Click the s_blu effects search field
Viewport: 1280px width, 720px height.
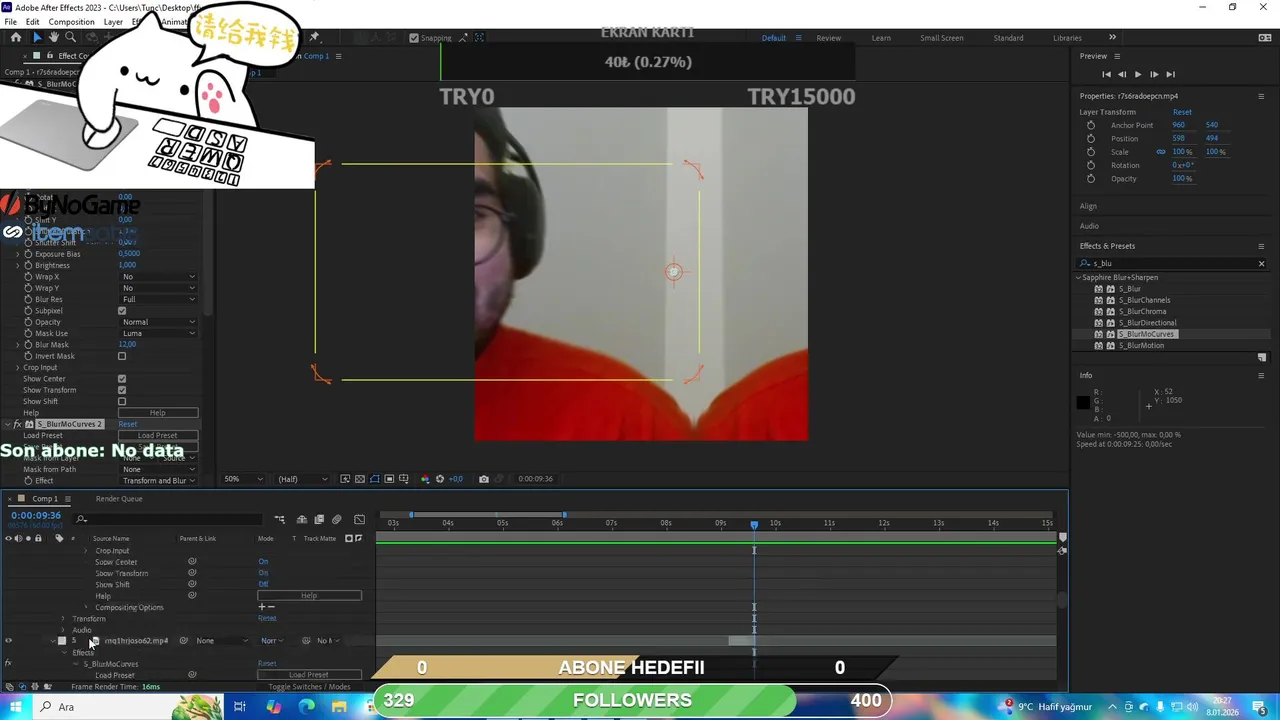point(1170,264)
